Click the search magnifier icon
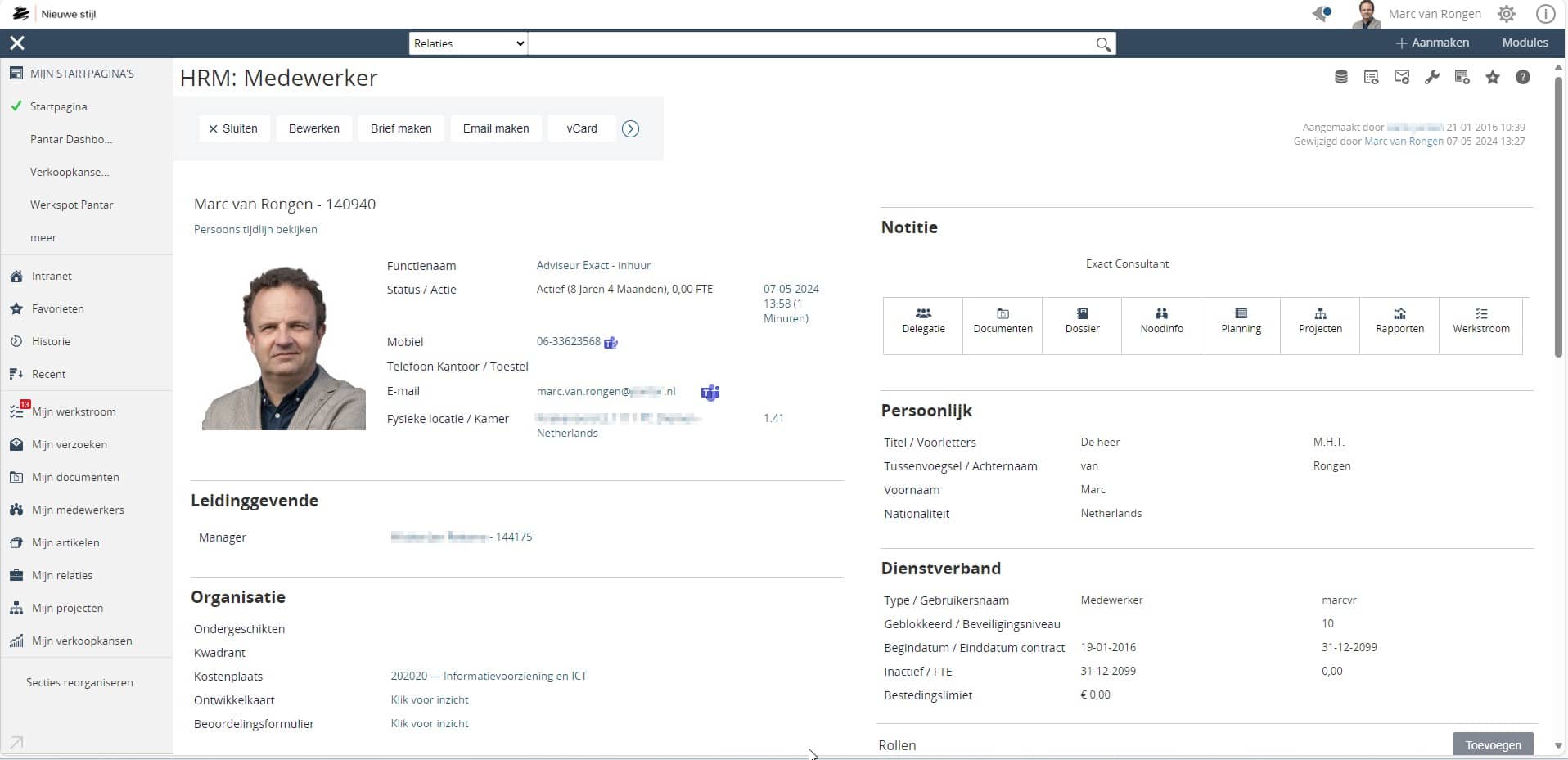 point(1103,44)
